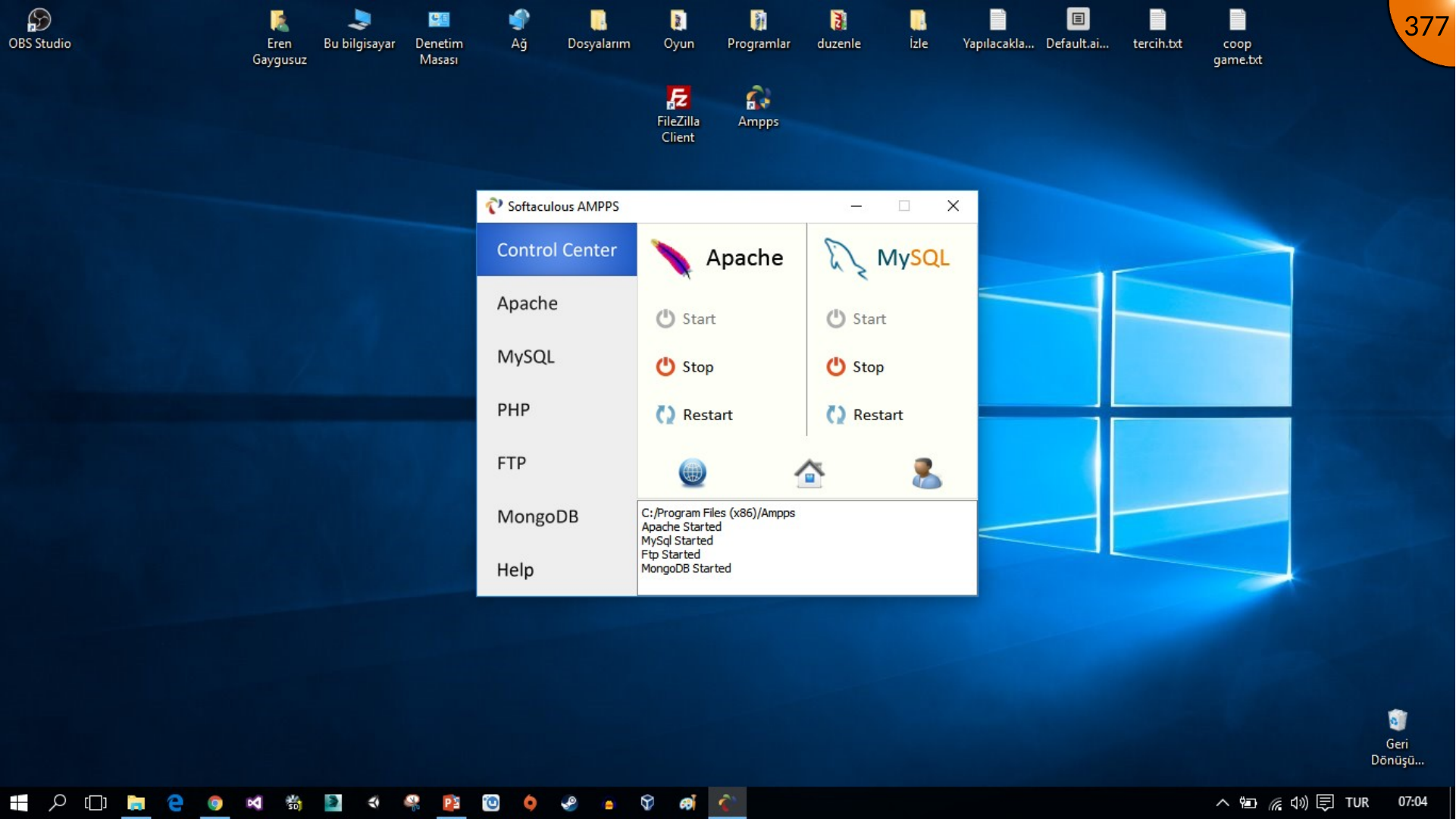Screen dimensions: 1456x819
Task: Stop the MySQL server
Action: tap(856, 366)
